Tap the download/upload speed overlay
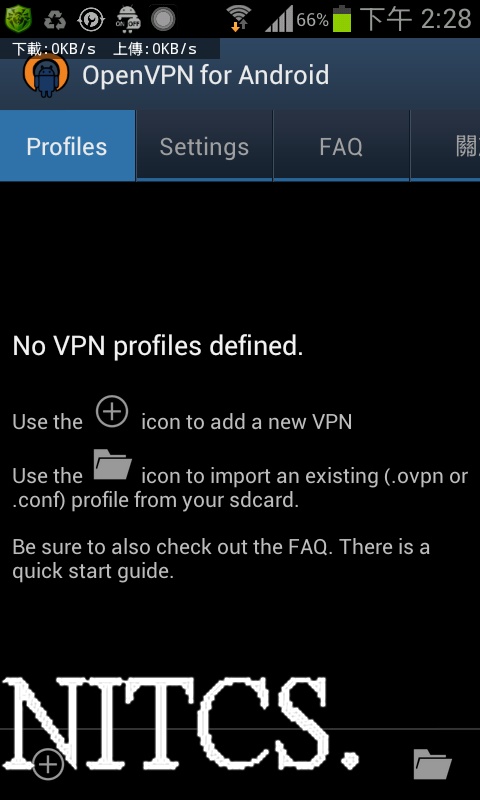 110,48
